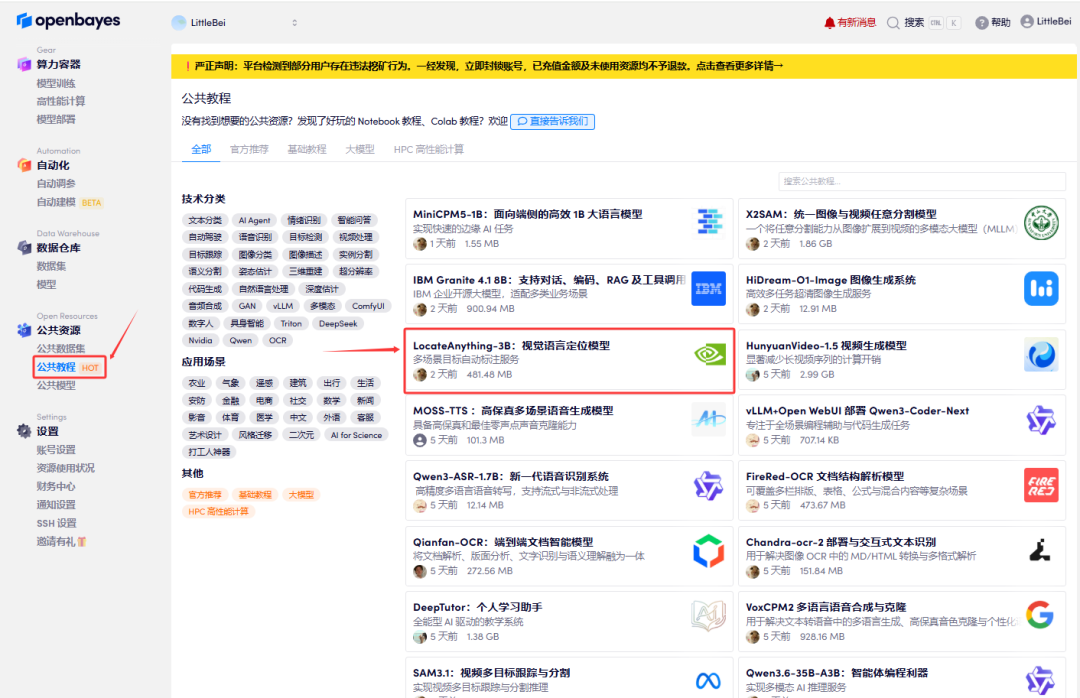The image size is (1080, 698).
Task: Click the Meta logo on SAM3.1 card
Action: [x=708, y=681]
